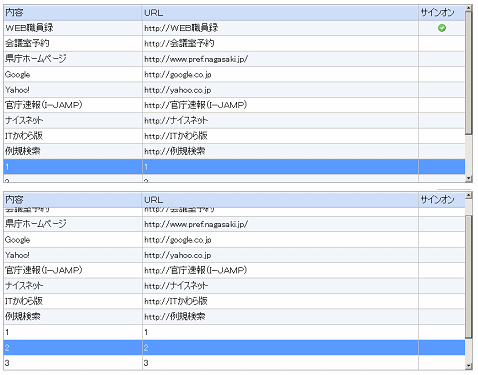Click the green sign-on check icon for WEB職員録
The width and height of the screenshot is (478, 375).
pos(442,28)
